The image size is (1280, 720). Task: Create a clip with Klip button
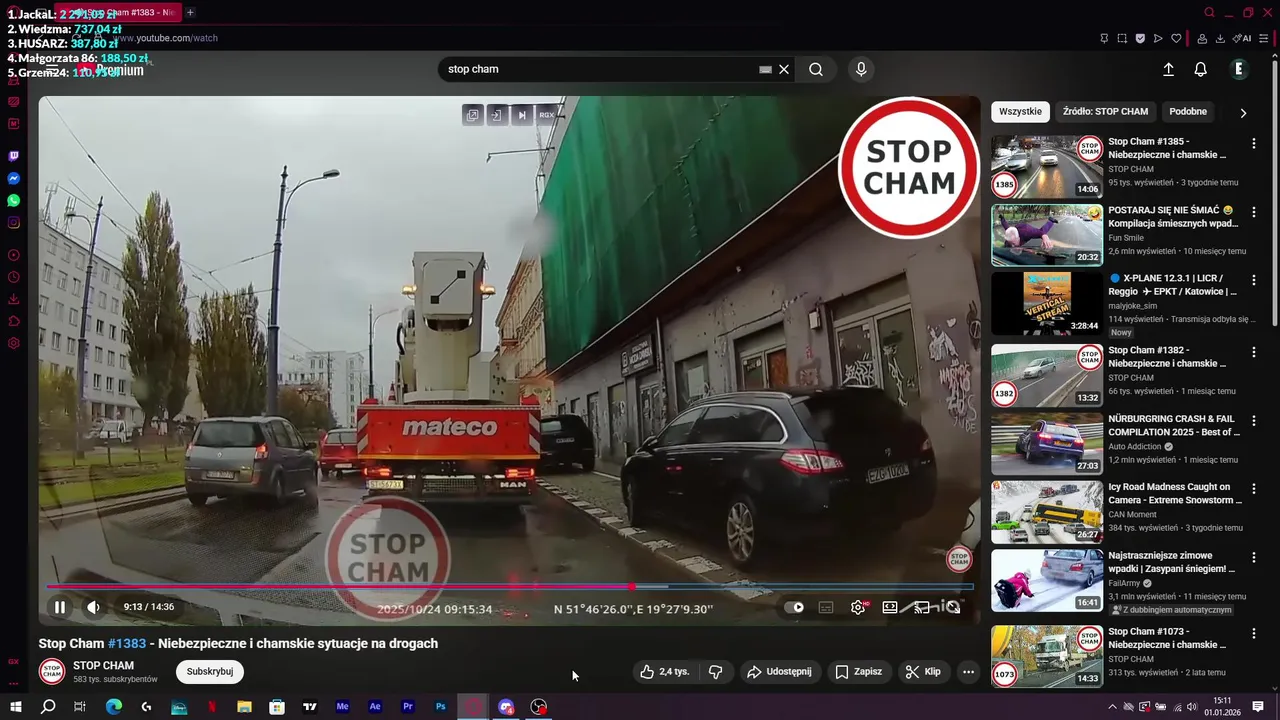pos(923,672)
